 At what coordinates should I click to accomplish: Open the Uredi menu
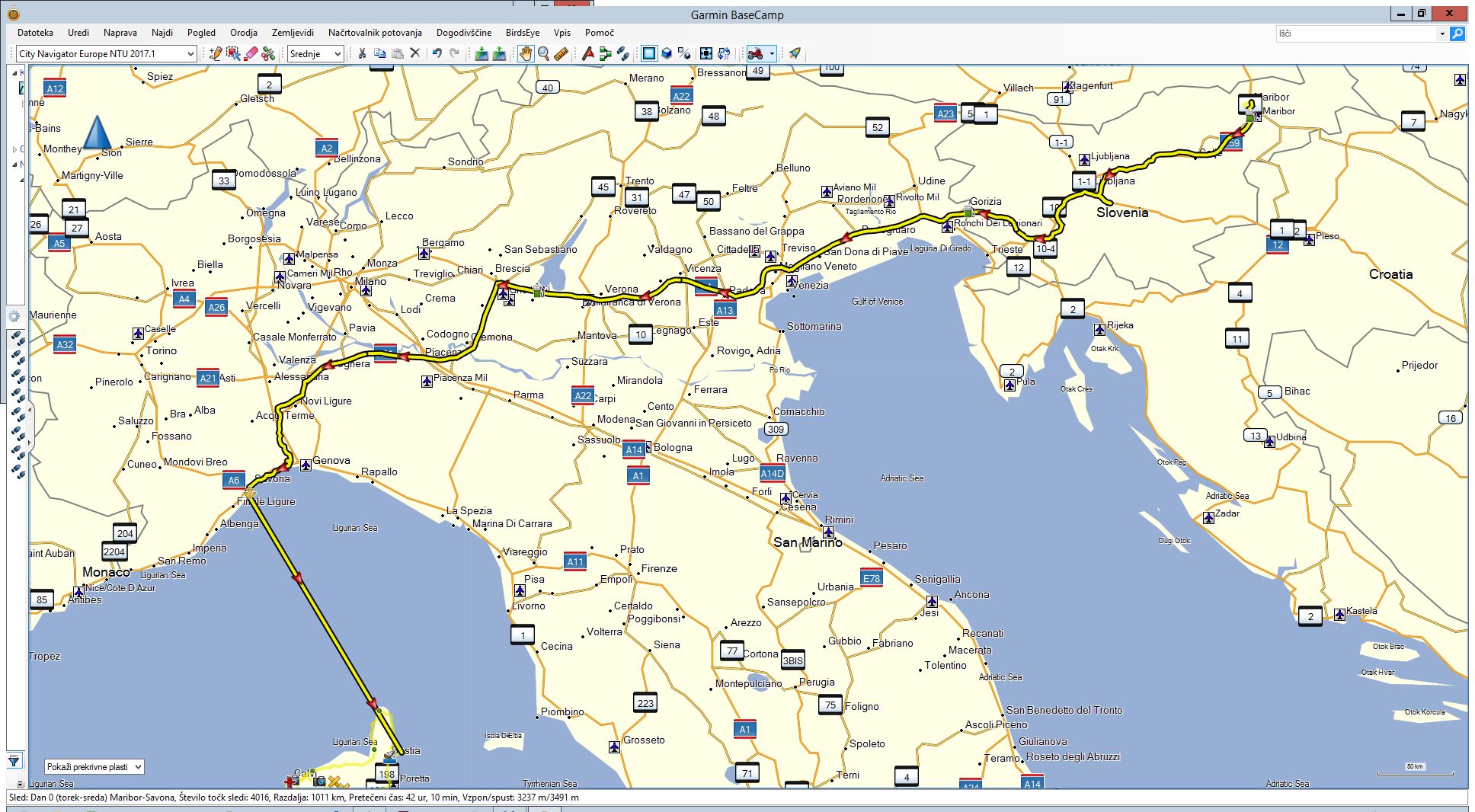coord(78,33)
